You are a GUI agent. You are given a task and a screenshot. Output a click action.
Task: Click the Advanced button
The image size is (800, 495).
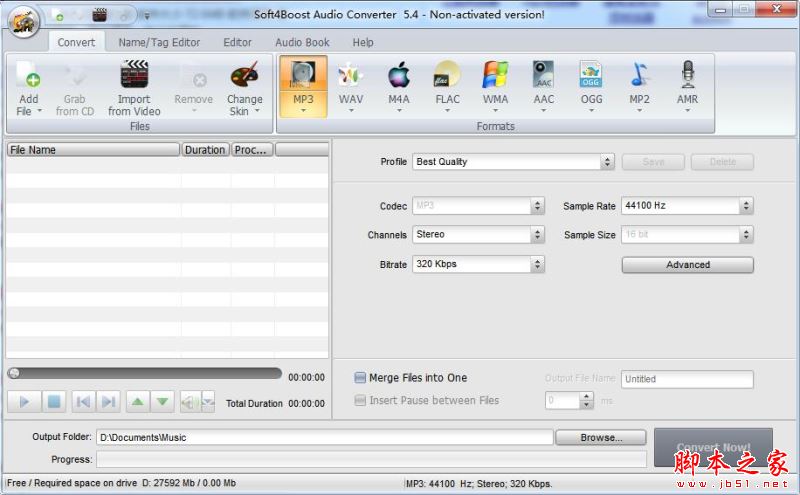pyautogui.click(x=687, y=264)
